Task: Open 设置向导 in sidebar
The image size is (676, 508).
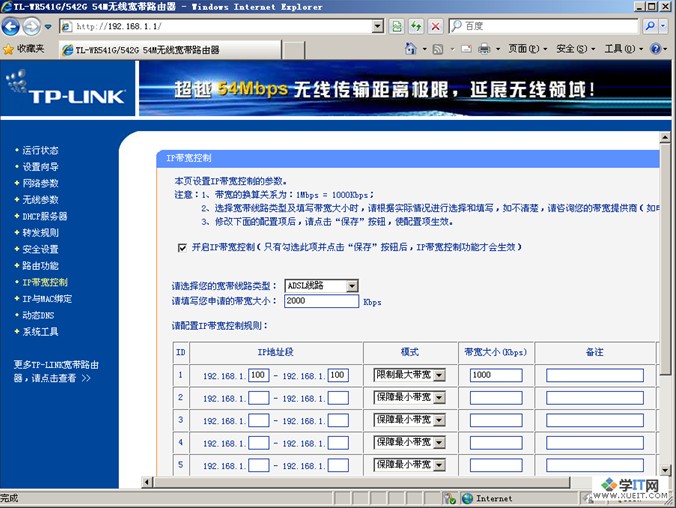Action: pyautogui.click(x=40, y=167)
